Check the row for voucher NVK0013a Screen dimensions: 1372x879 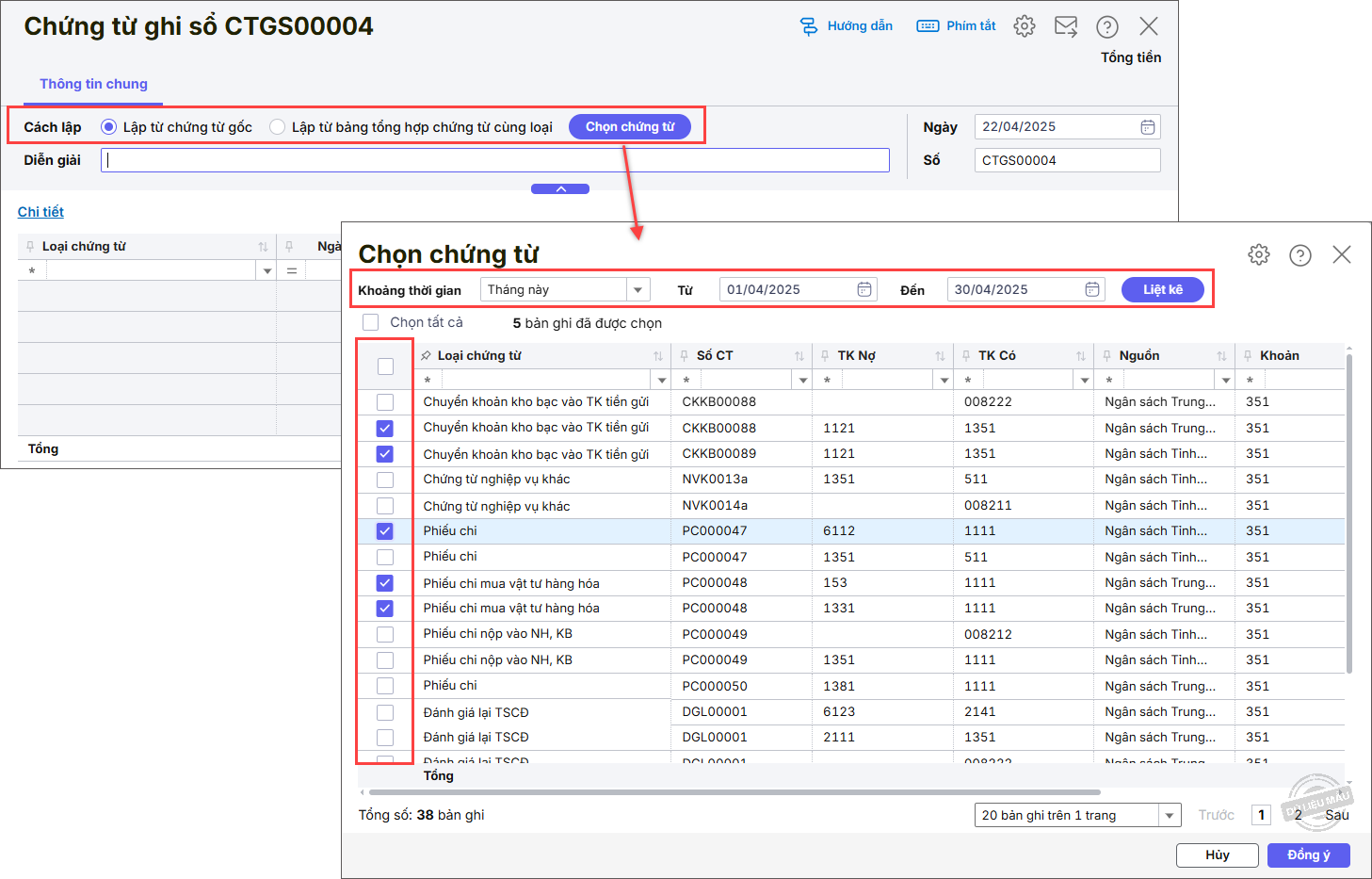385,480
